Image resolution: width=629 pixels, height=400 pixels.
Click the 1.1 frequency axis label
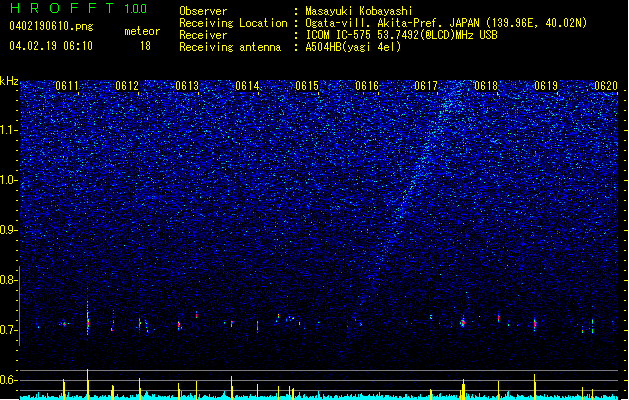[x=8, y=130]
